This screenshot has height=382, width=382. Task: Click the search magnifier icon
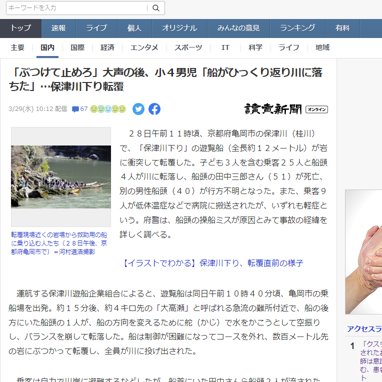tap(156, 8)
